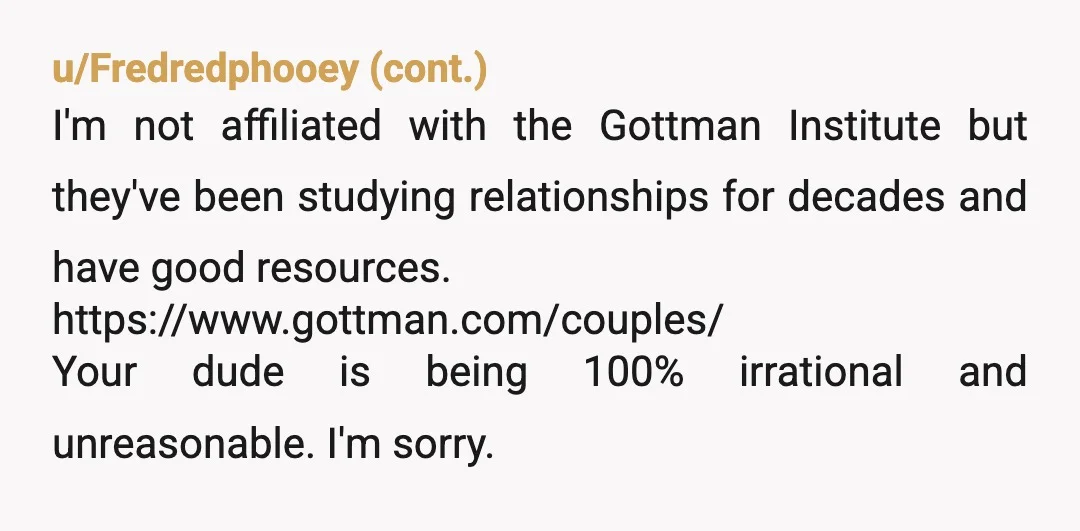Viewport: 1080px width, 531px height.
Task: Click the "(cont.)" label beside the username
Action: pos(428,70)
